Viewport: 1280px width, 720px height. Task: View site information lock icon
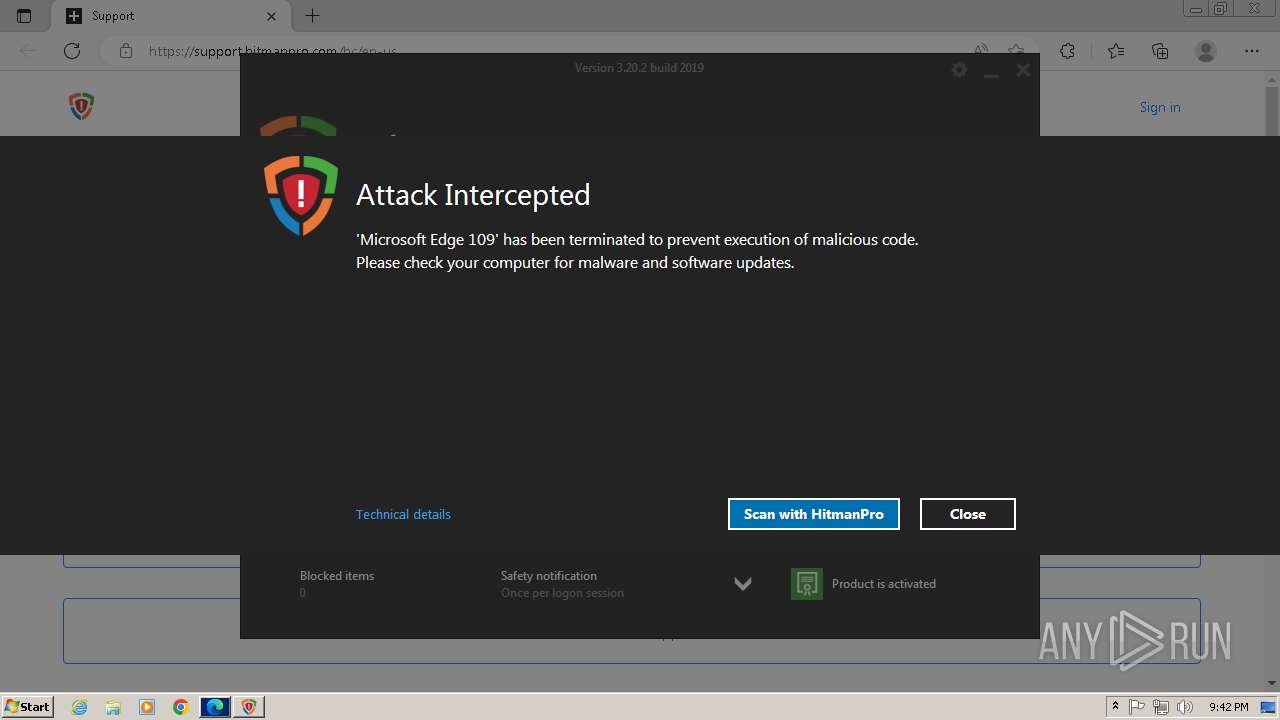(x=125, y=51)
